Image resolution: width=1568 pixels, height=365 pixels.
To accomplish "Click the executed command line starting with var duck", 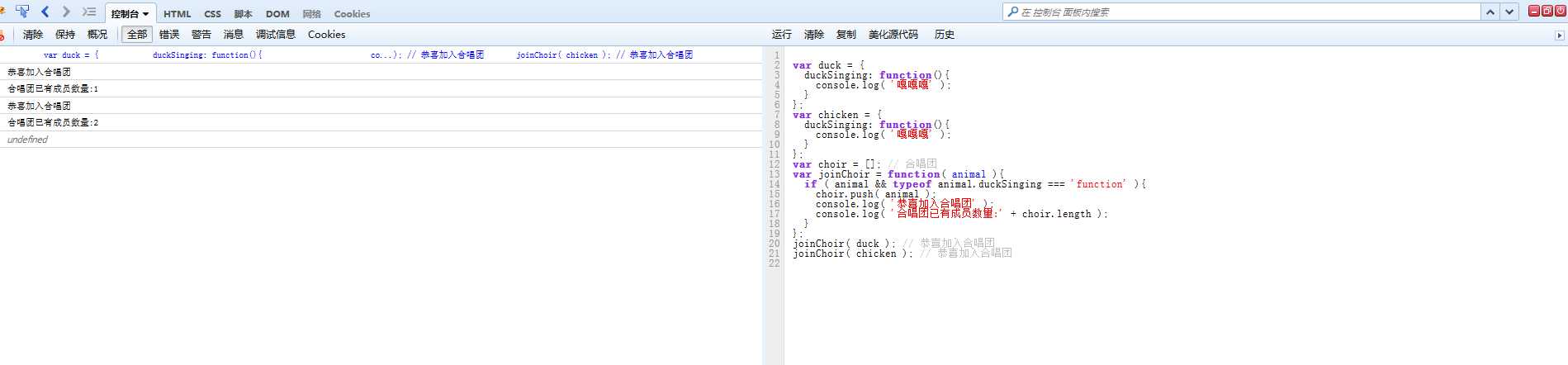I will 381,55.
